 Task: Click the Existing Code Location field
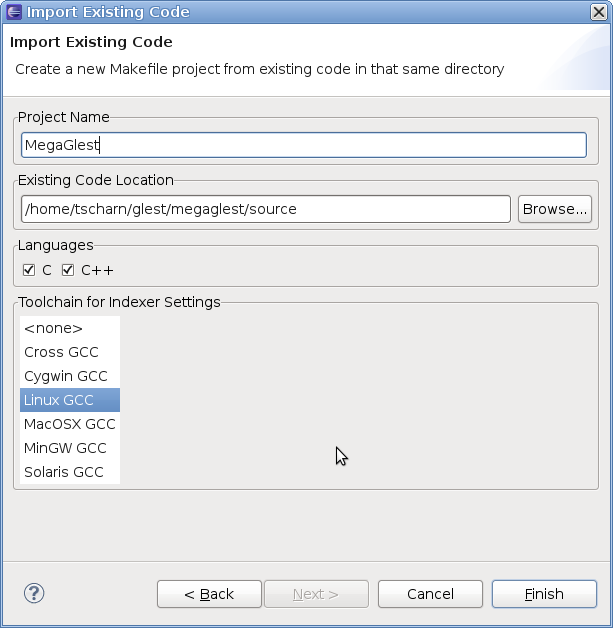(266, 209)
